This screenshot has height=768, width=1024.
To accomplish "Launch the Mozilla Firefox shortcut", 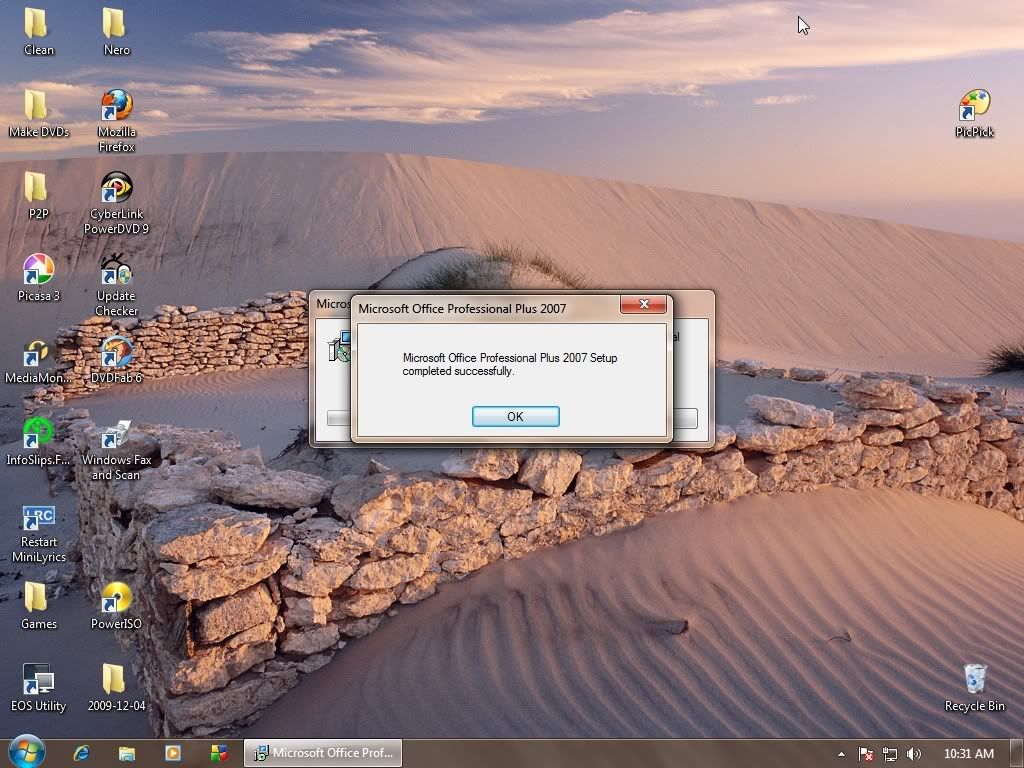I will [x=116, y=121].
